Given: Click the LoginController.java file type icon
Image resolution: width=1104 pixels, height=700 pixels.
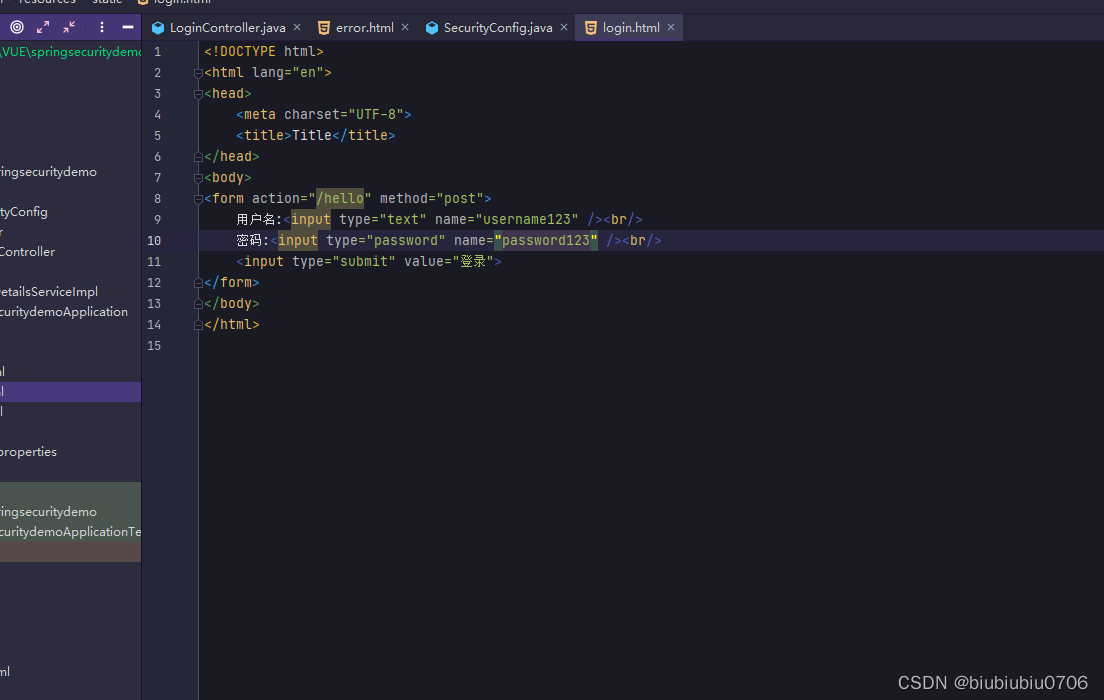Looking at the screenshot, I should (x=158, y=27).
